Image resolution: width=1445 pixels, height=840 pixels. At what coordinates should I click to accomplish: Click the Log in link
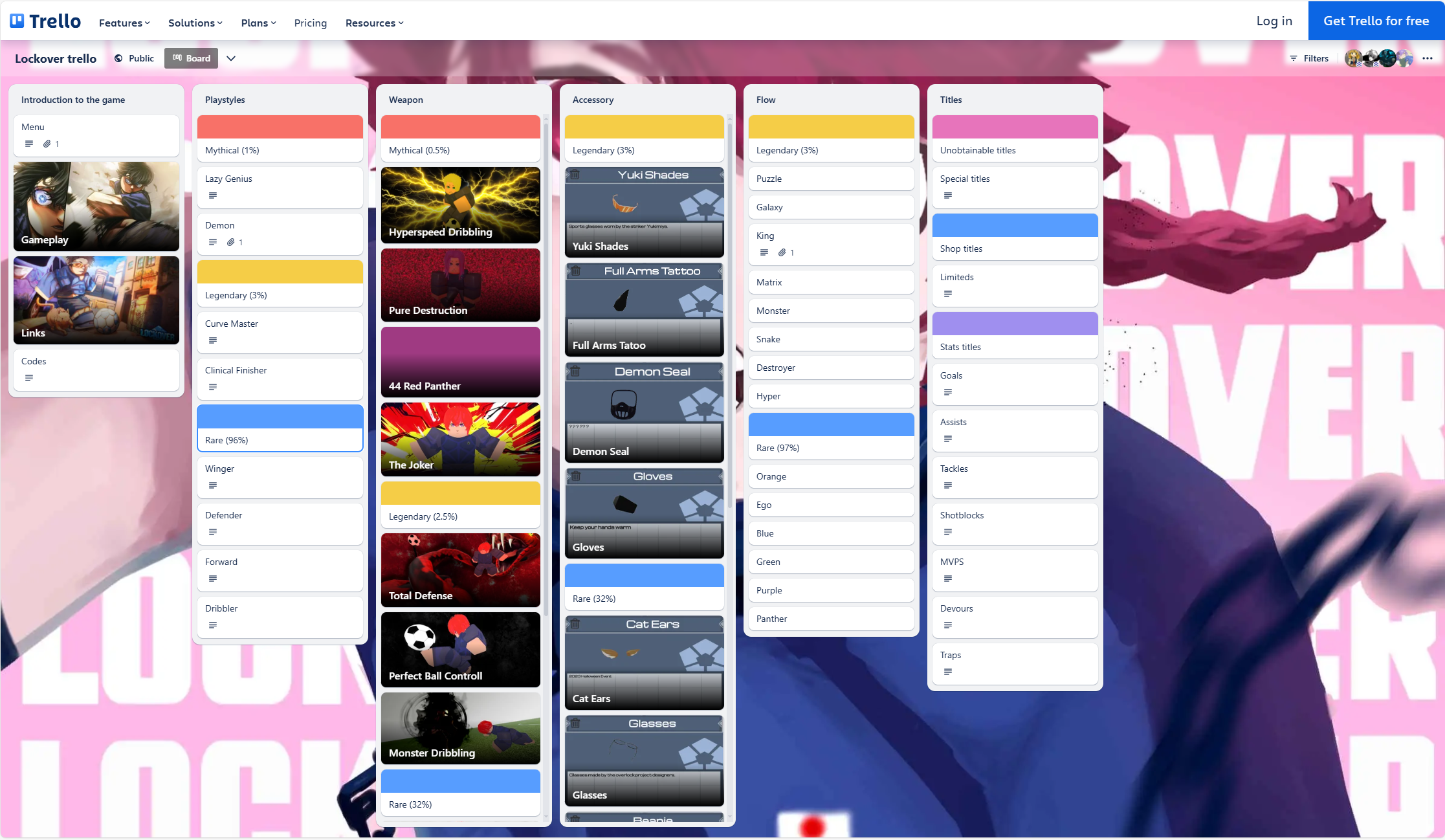click(x=1274, y=21)
